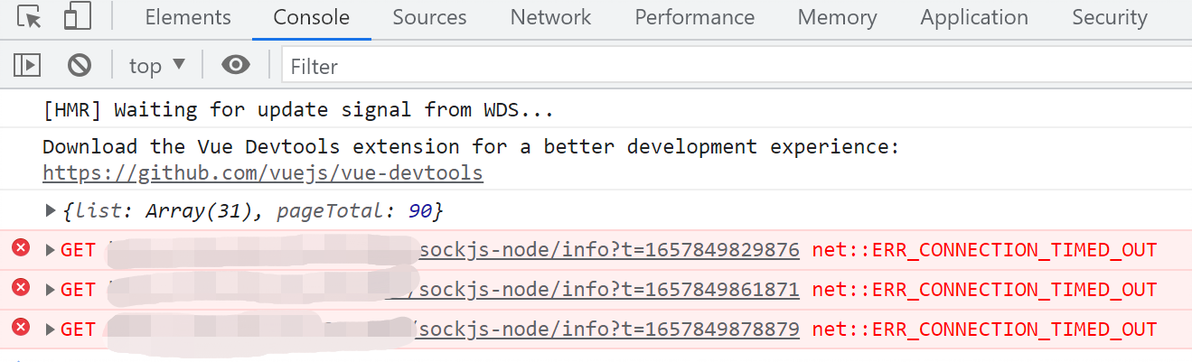This screenshot has width=1192, height=362.
Task: Expand the third failed GET request entry
Action: point(51,330)
